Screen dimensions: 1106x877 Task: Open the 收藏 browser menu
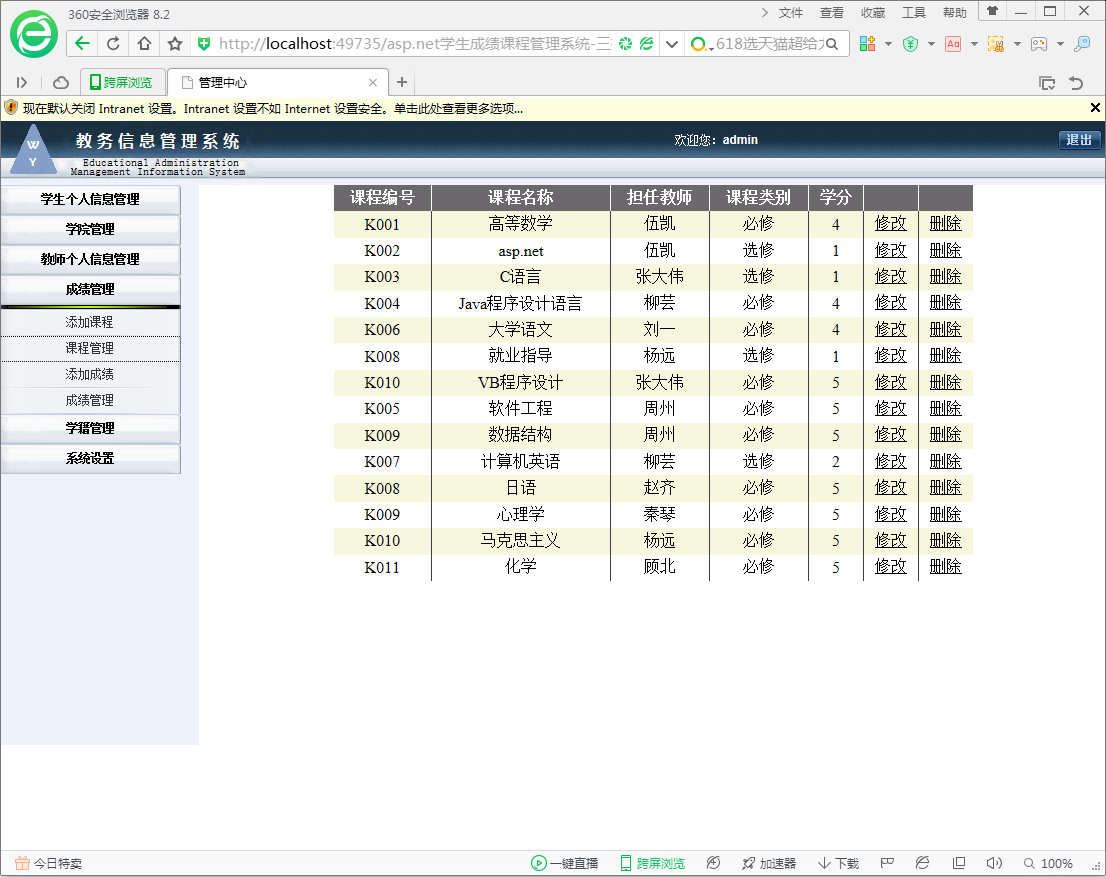[873, 13]
